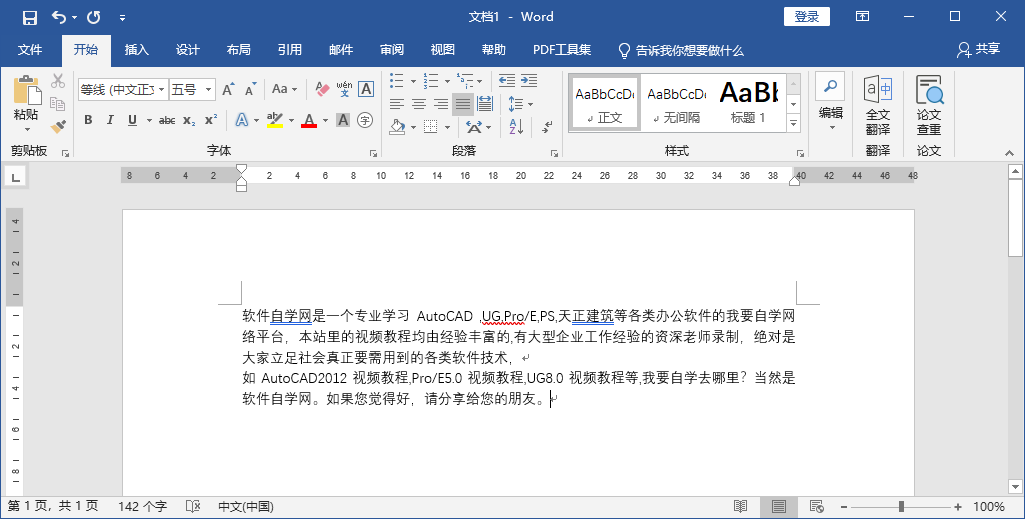Viewport: 1025px width, 519px height.
Task: Open the Phonetic Guide (wén) tool
Action: click(344, 89)
